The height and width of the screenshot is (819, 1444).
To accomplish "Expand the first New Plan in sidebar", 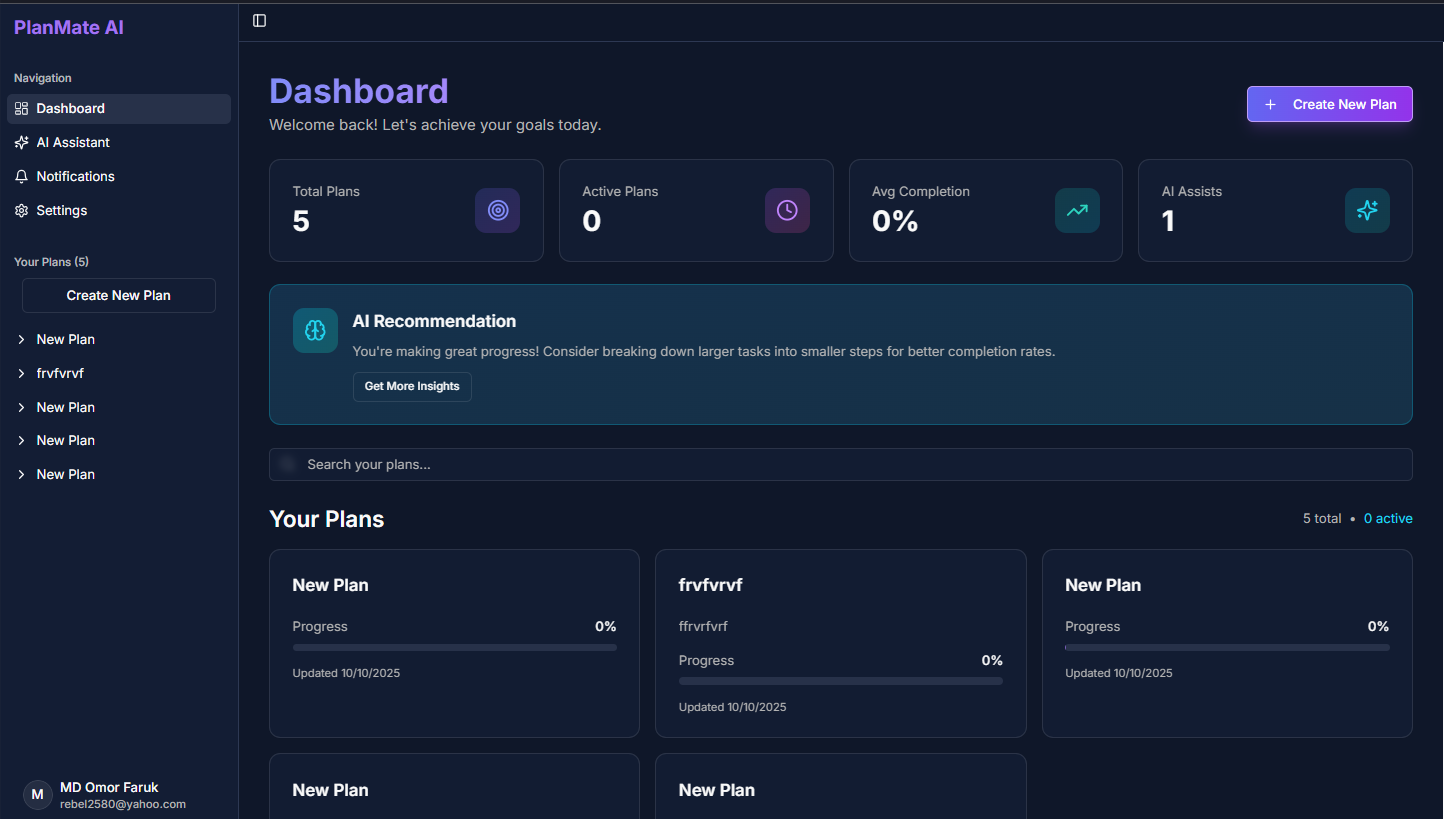I will pos(21,340).
